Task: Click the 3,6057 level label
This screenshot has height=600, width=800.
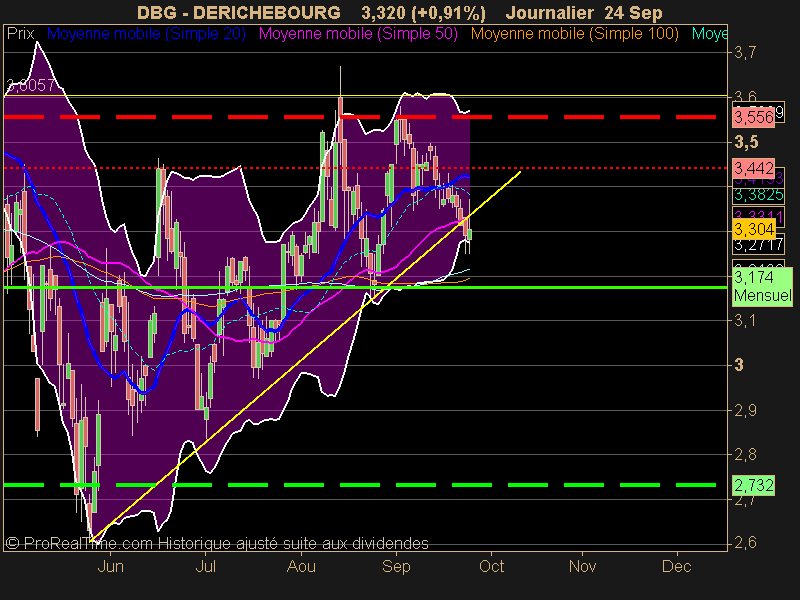Action: [x=31, y=85]
